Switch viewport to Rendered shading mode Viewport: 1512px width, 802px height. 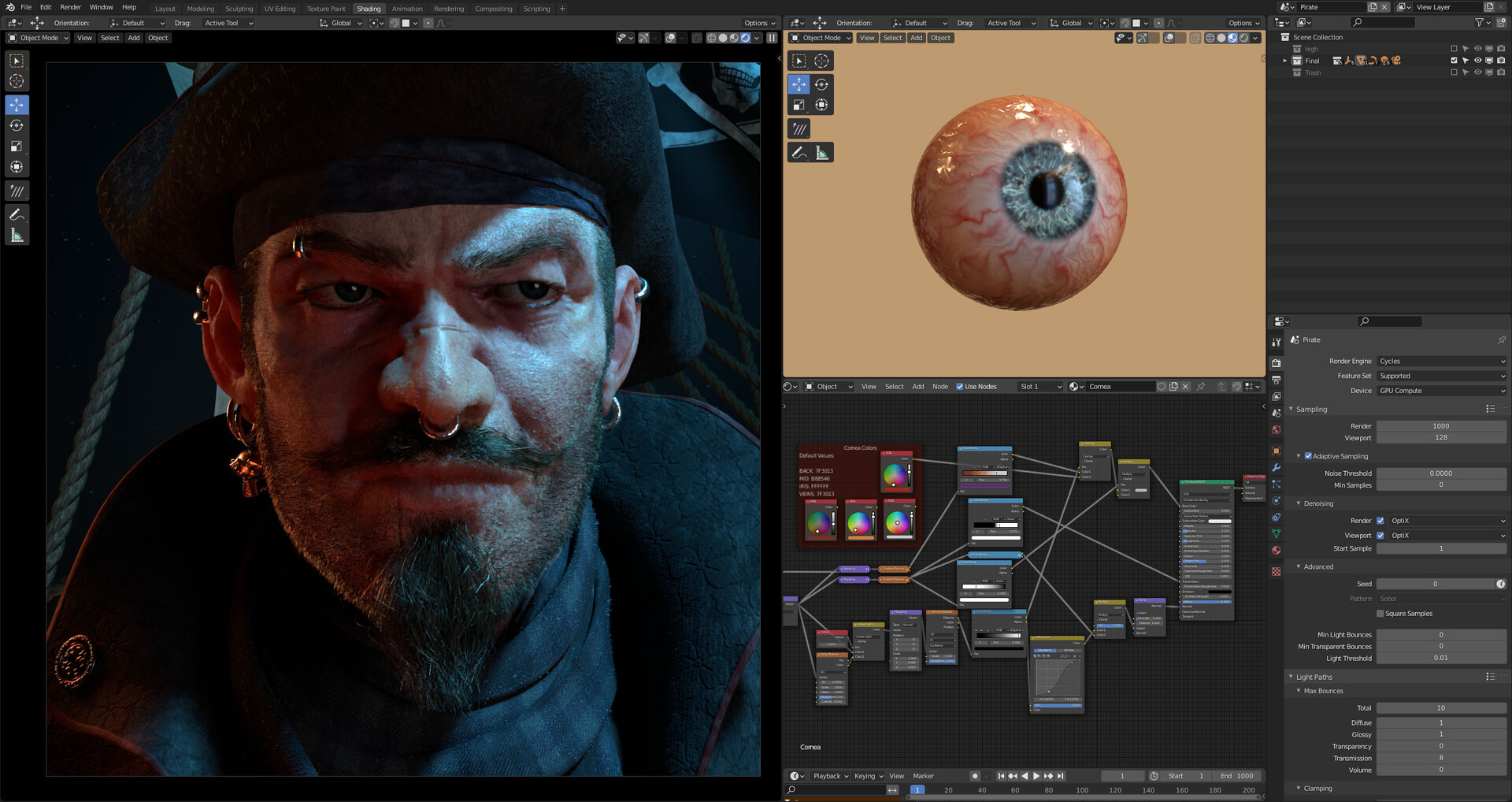coord(743,37)
